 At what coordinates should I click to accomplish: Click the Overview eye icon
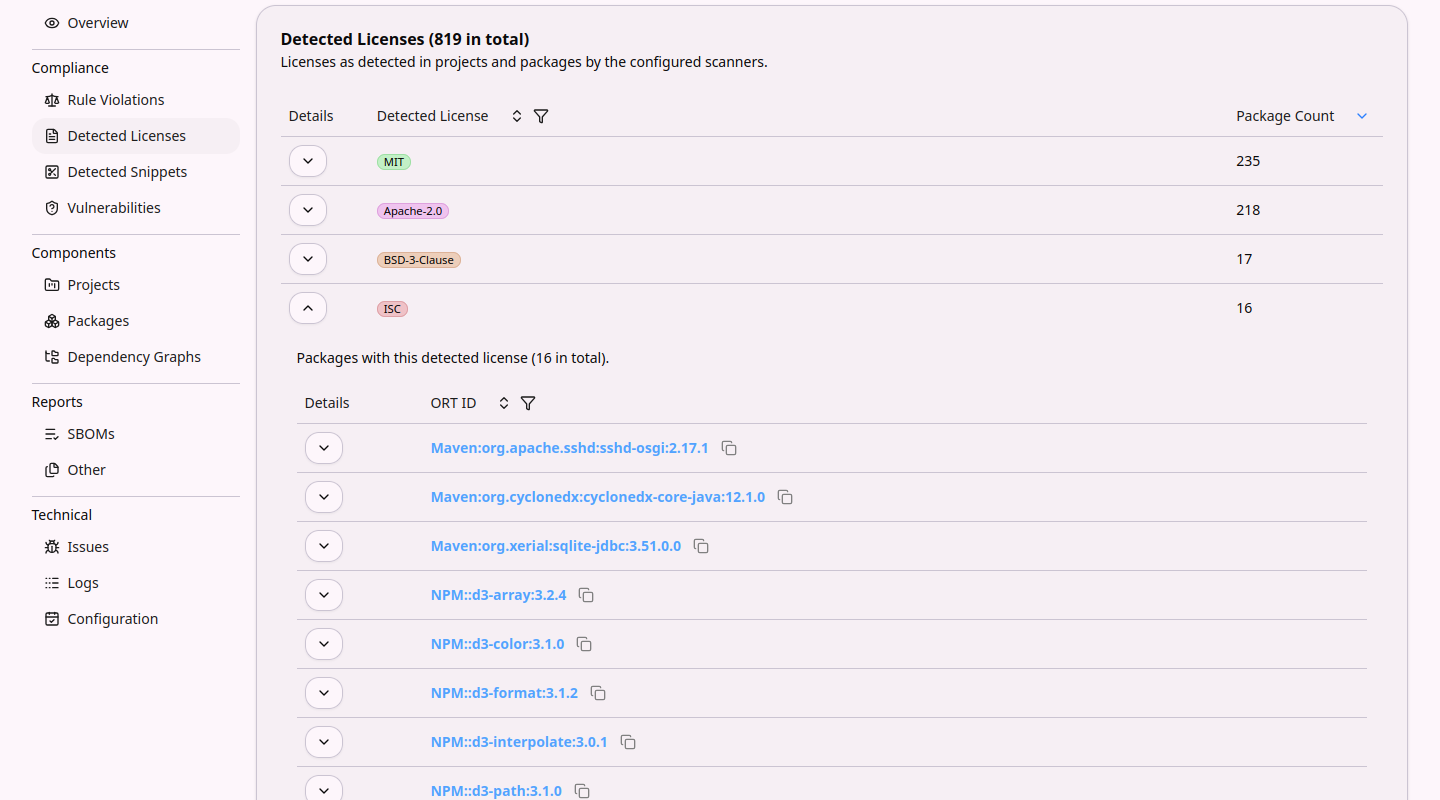(x=52, y=23)
